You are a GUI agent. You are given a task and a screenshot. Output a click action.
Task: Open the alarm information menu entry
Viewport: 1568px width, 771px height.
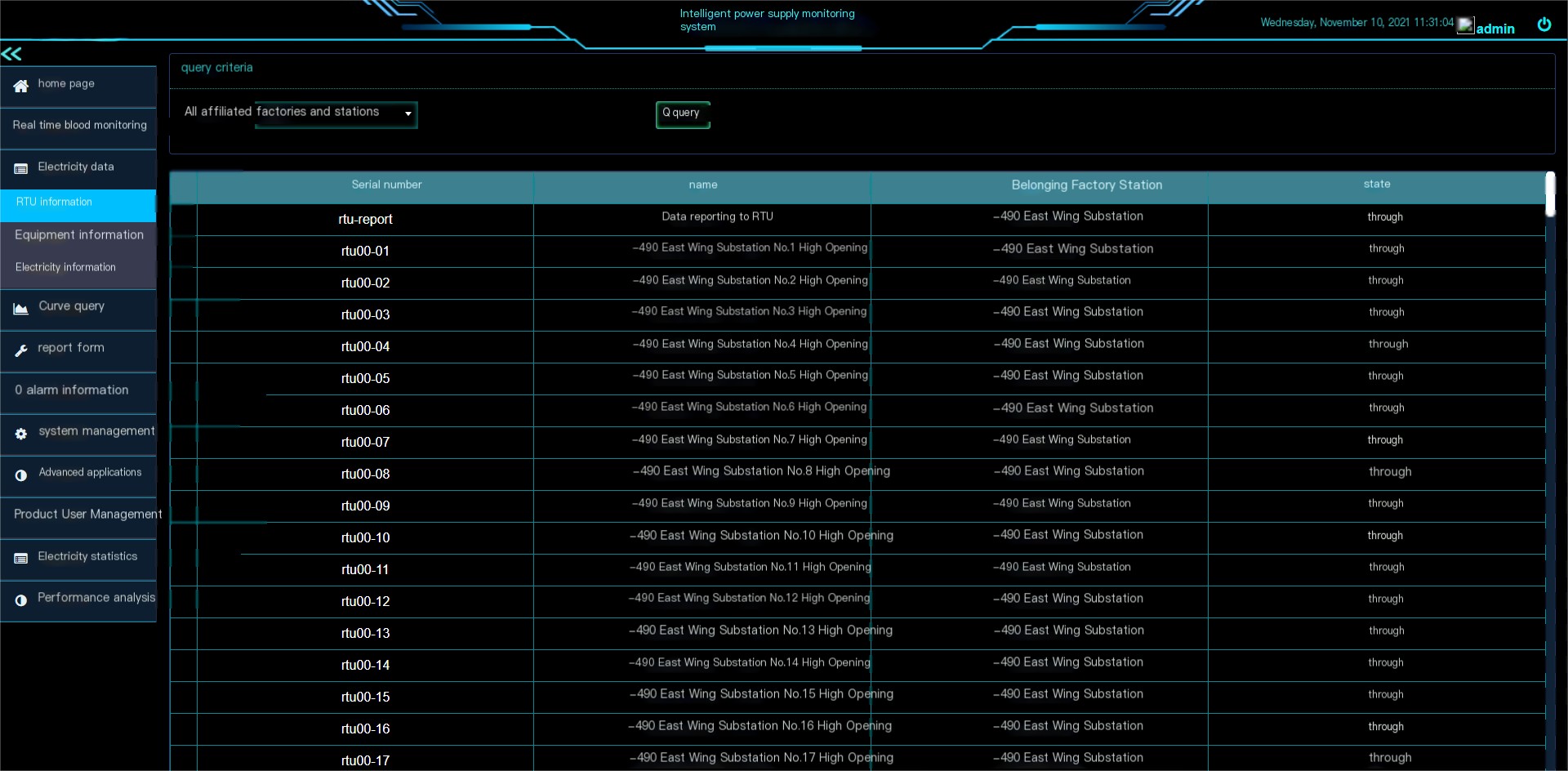71,390
